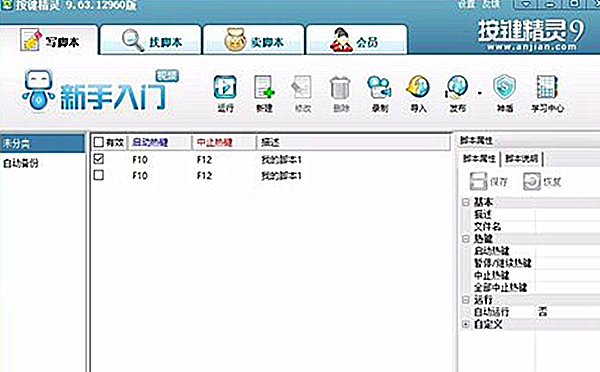Sort by the 启动热键 column header
The height and width of the screenshot is (372, 600).
click(159, 143)
